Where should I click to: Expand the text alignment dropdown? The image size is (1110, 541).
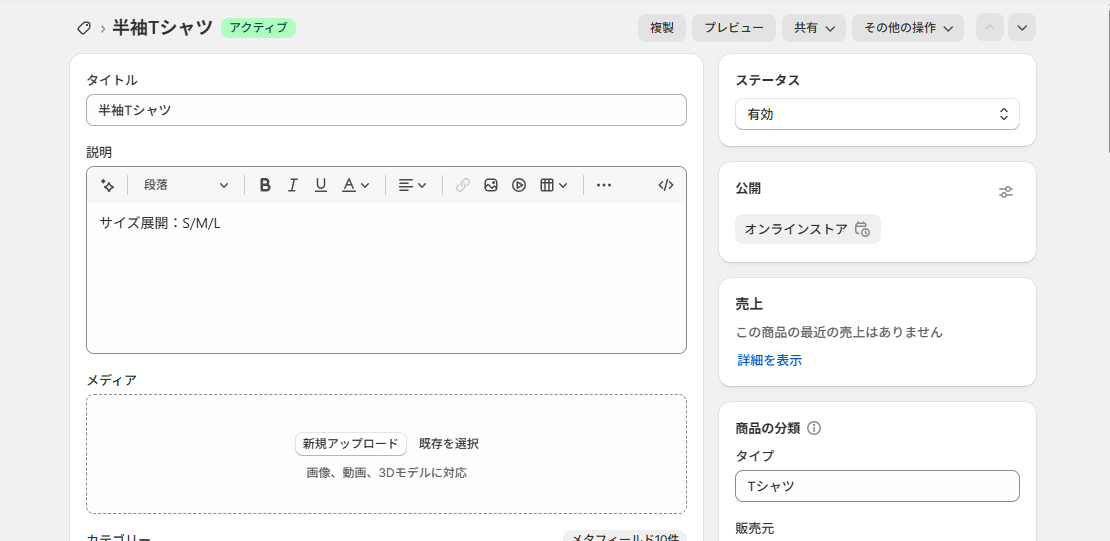[x=413, y=185]
